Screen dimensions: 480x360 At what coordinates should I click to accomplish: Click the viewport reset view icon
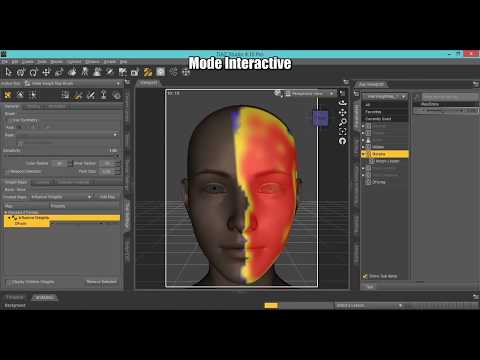click(x=342, y=141)
